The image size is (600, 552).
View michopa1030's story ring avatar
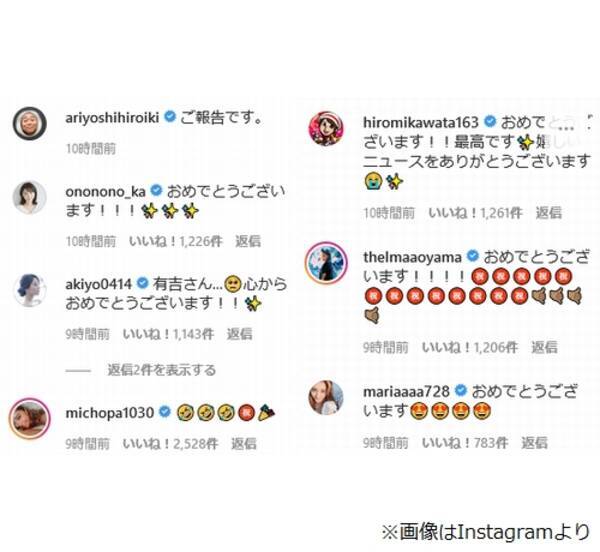point(29,418)
